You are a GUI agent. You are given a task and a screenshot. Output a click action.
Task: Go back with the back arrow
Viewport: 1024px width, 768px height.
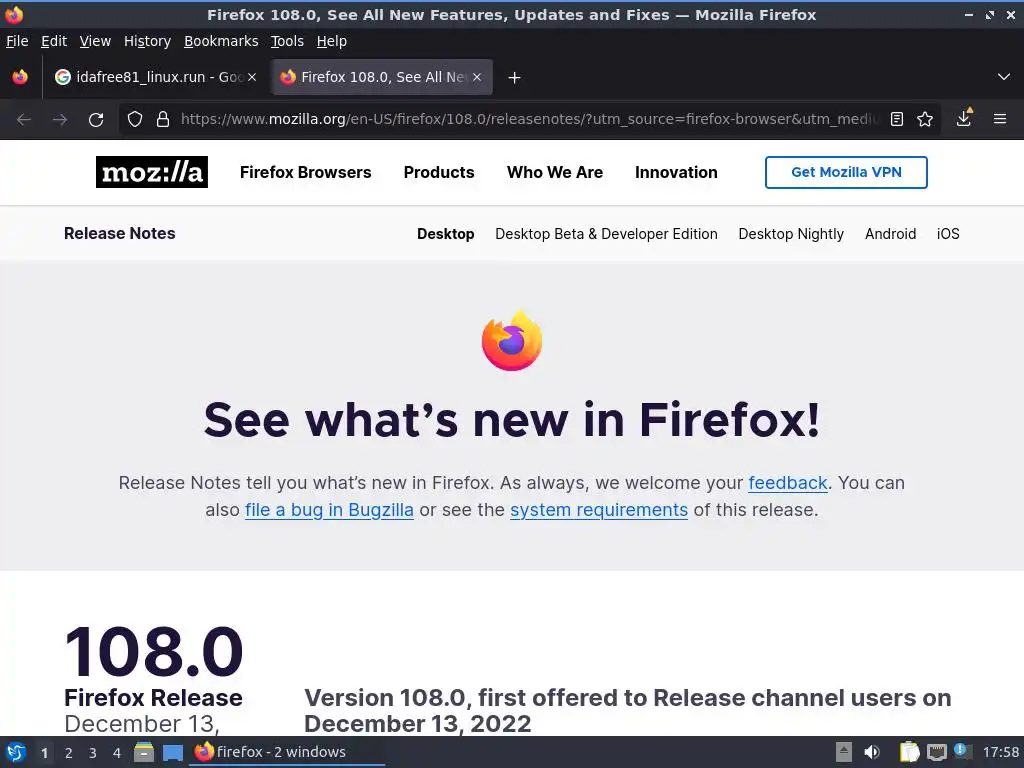(x=24, y=120)
